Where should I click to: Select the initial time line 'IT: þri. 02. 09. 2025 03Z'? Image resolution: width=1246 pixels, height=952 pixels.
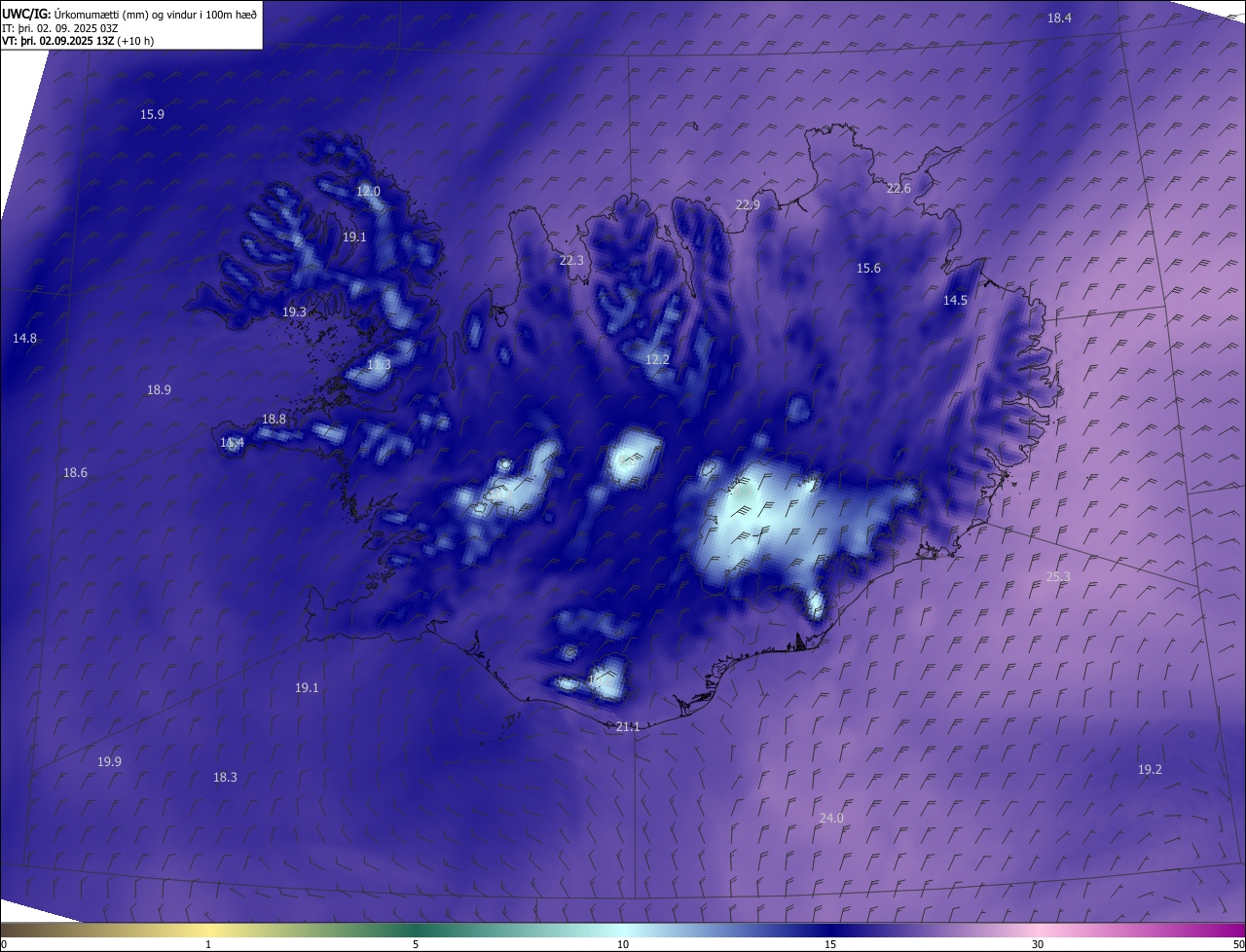click(60, 27)
